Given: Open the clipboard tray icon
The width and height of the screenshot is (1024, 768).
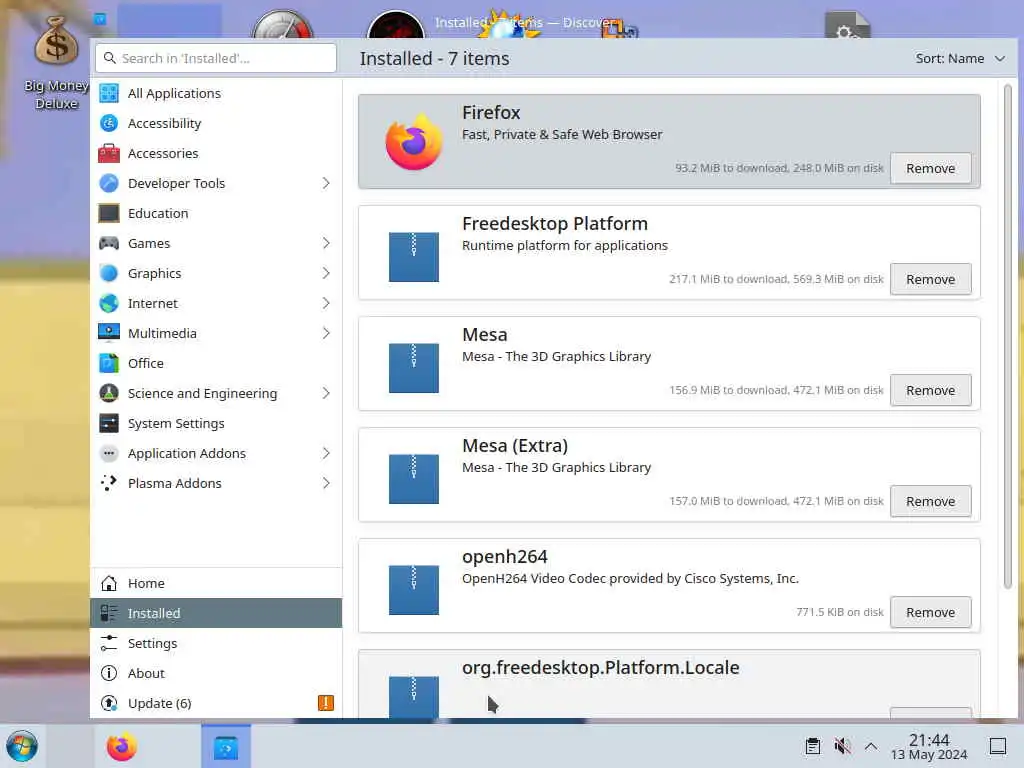Looking at the screenshot, I should 812,746.
